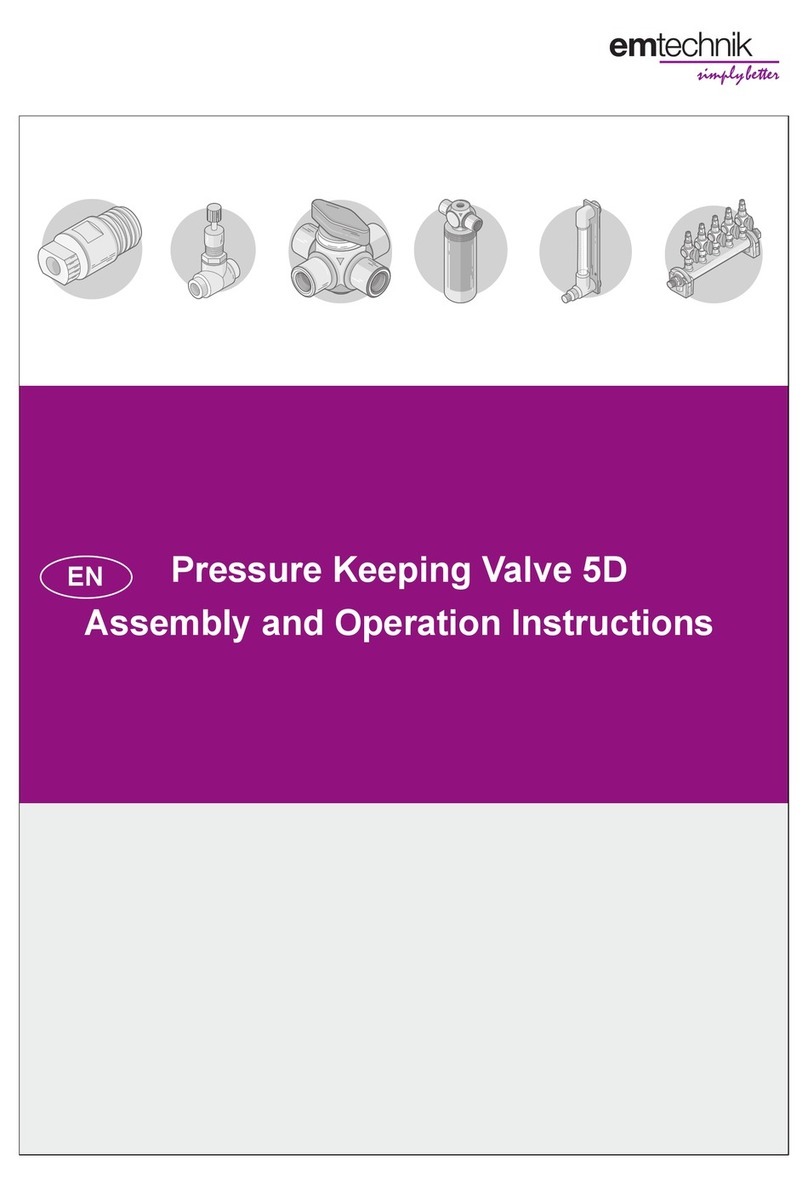Click the word Operation in the subtitle
Viewport: 808px width, 1188px height.
coord(418,624)
